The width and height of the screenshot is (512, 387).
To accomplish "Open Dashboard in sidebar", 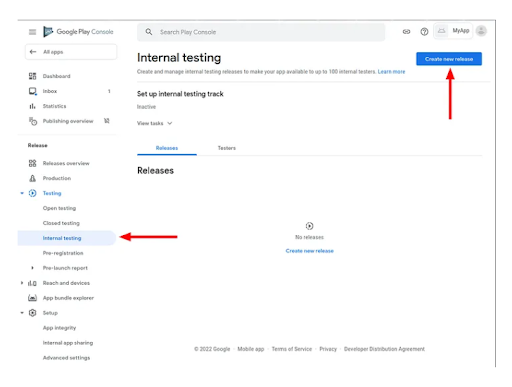I will [x=56, y=76].
